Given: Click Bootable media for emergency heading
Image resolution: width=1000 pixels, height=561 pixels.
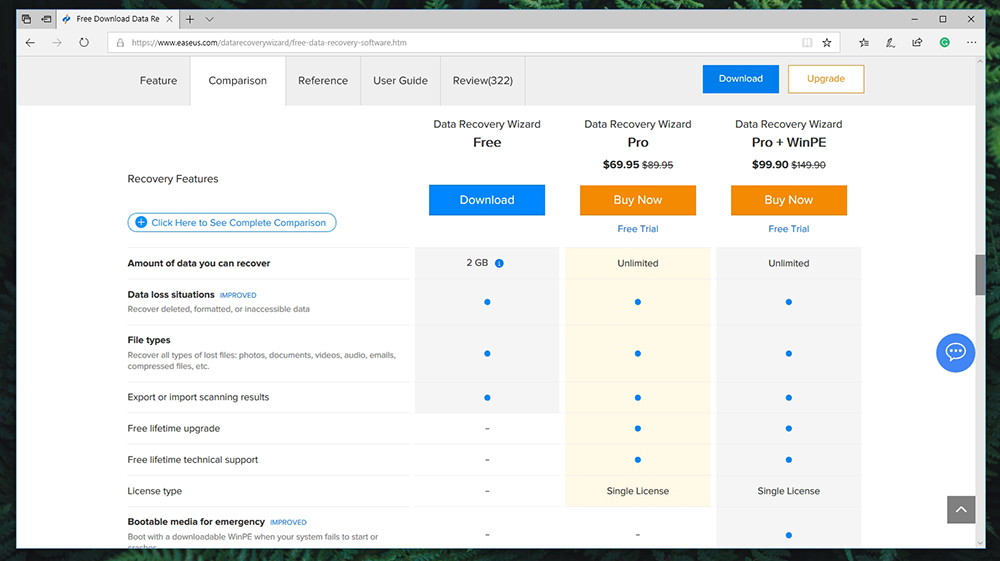Looking at the screenshot, I should pyautogui.click(x=196, y=521).
